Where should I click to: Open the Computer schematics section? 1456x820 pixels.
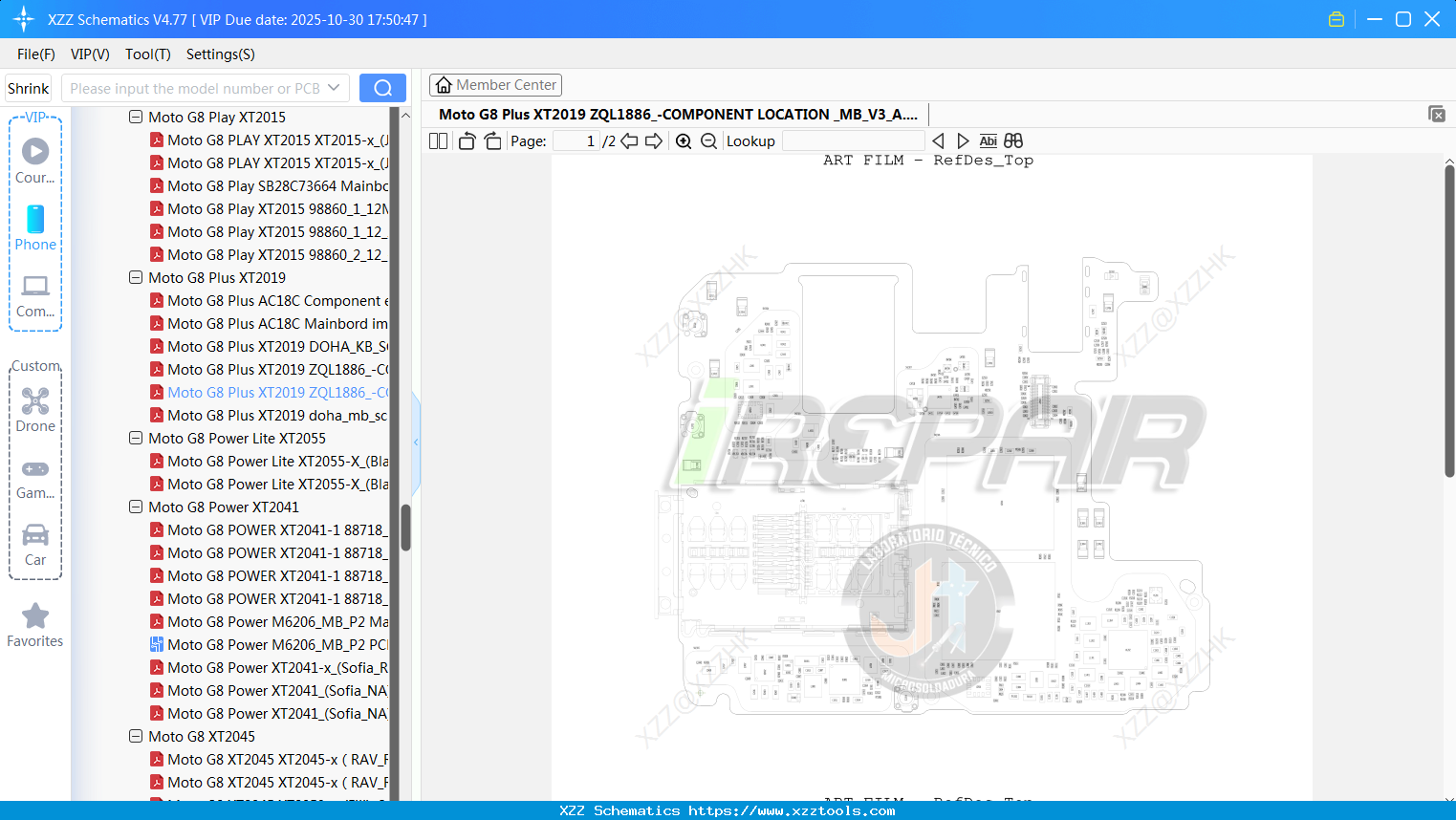[35, 294]
